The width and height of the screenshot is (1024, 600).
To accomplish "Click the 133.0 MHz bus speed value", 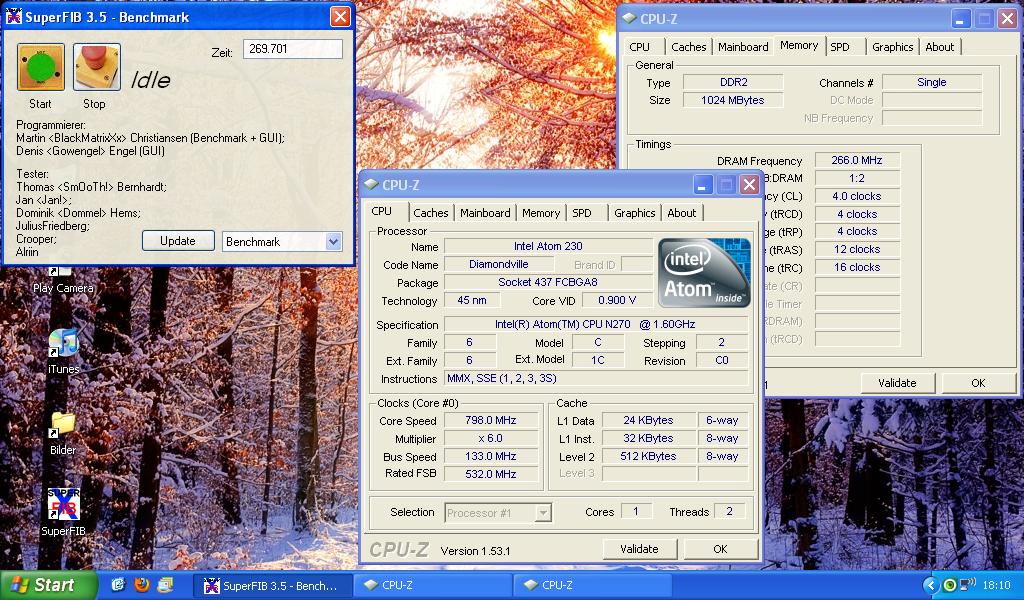I will (490, 456).
